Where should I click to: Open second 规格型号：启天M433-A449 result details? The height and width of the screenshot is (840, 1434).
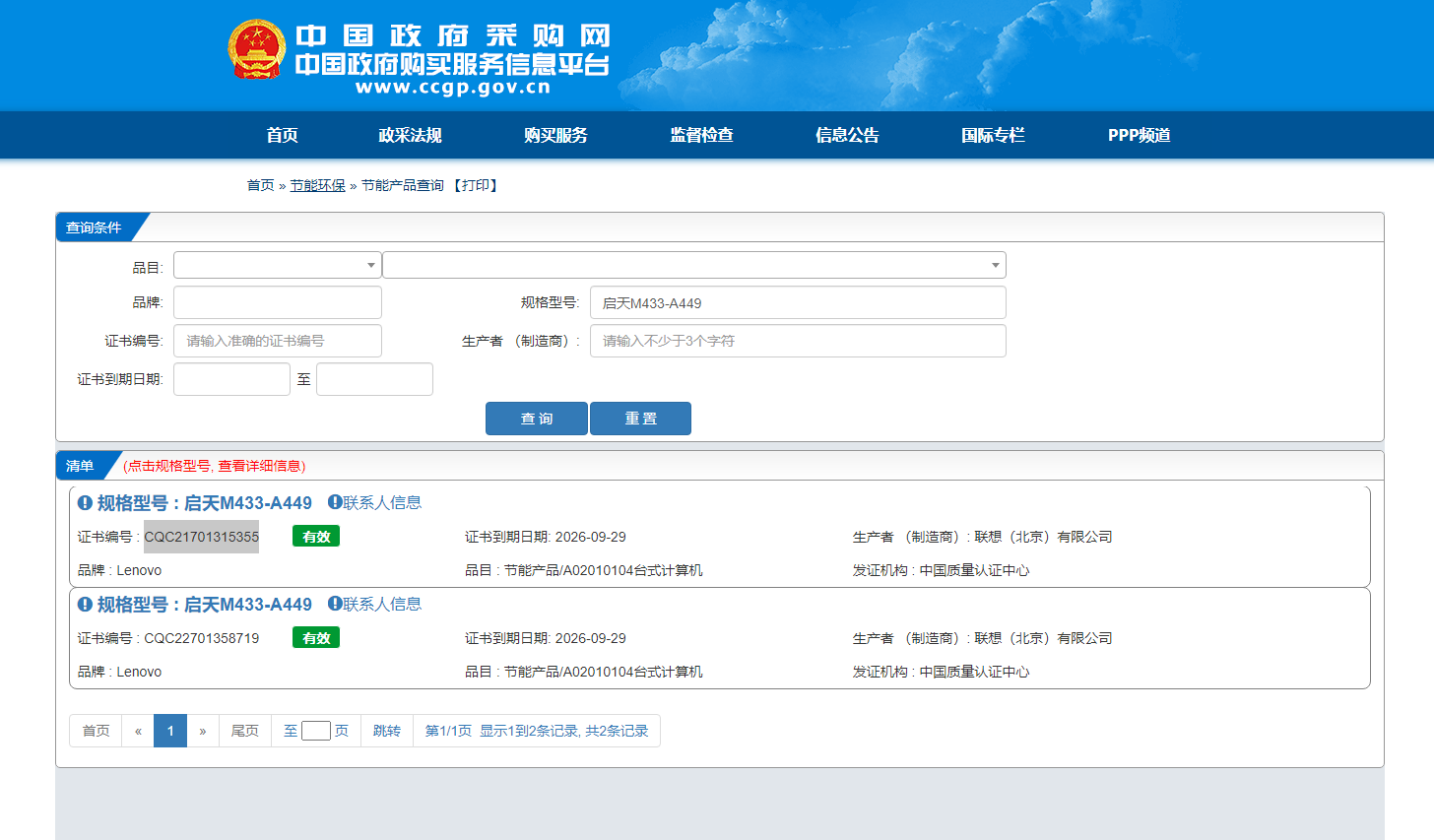[205, 605]
